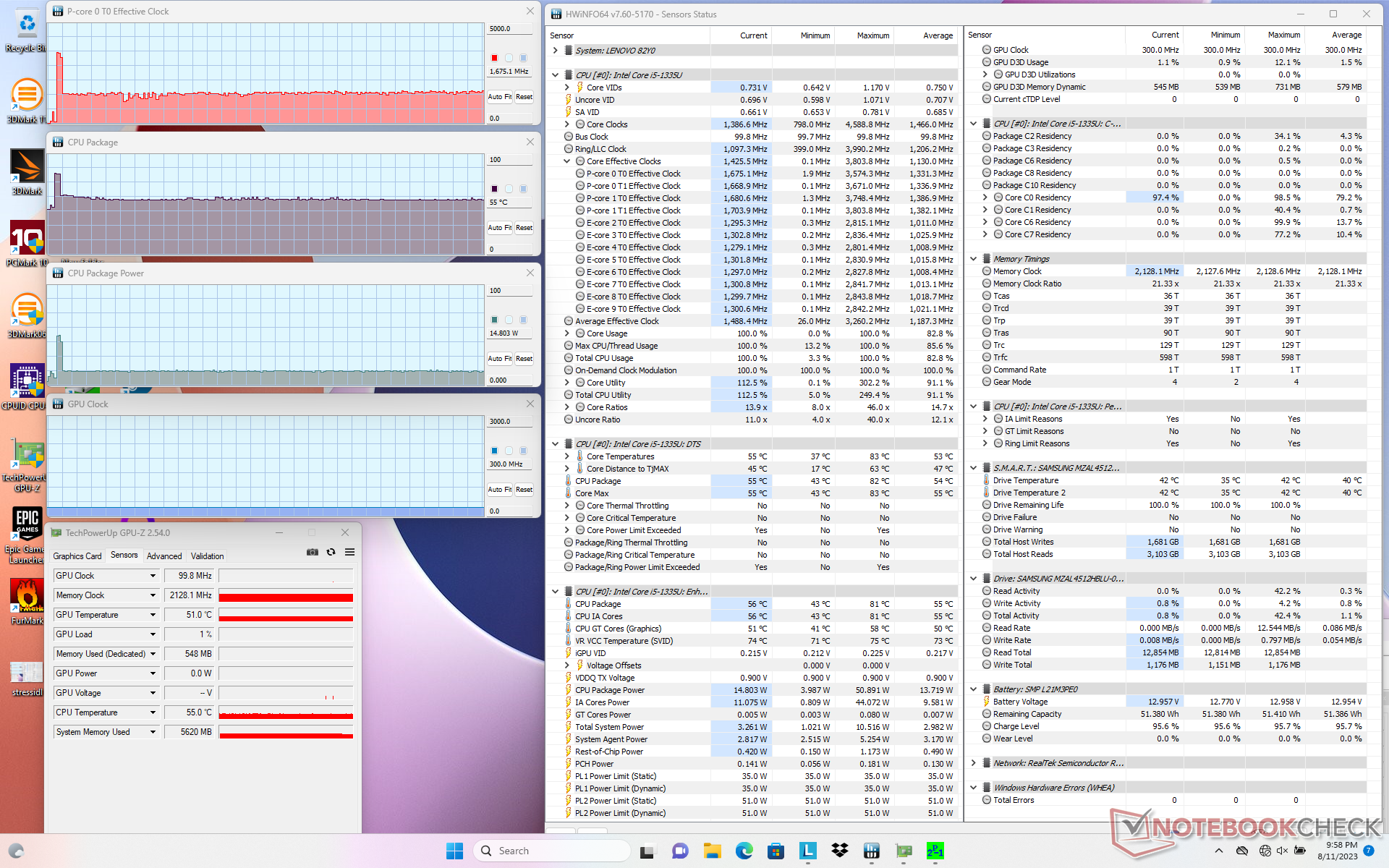
Task: Switch to the Advanced tab in GPU-Z
Action: pyautogui.click(x=164, y=556)
